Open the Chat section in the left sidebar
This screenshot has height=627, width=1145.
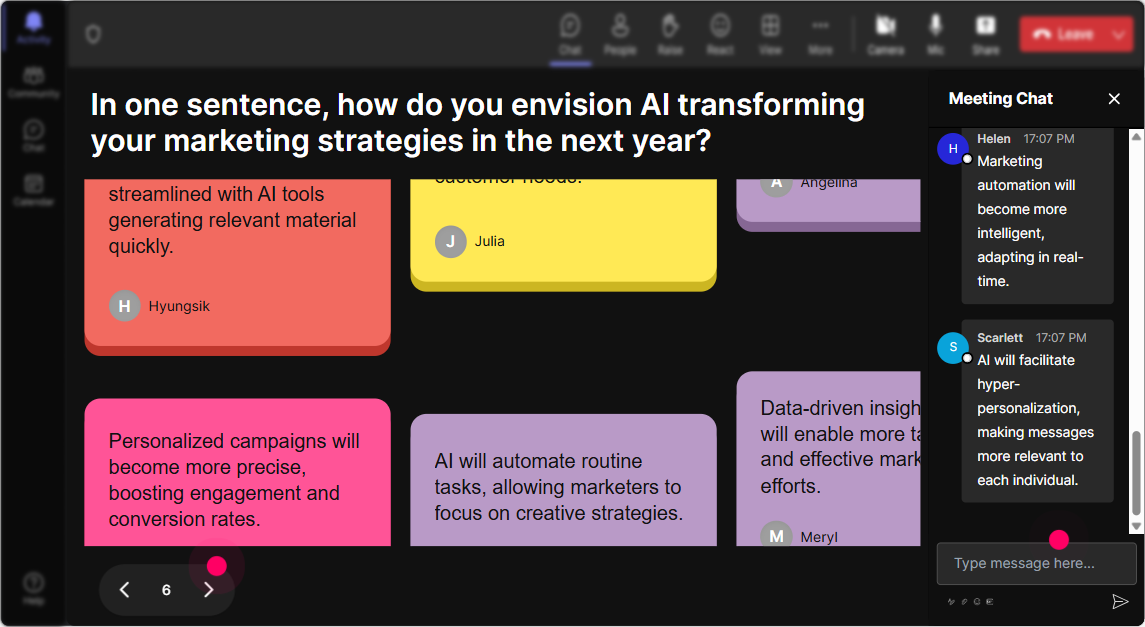point(34,136)
